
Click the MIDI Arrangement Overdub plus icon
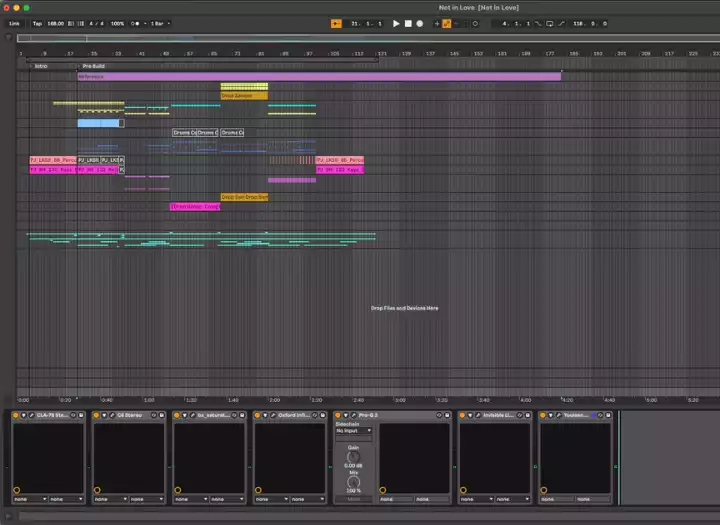(x=437, y=23)
